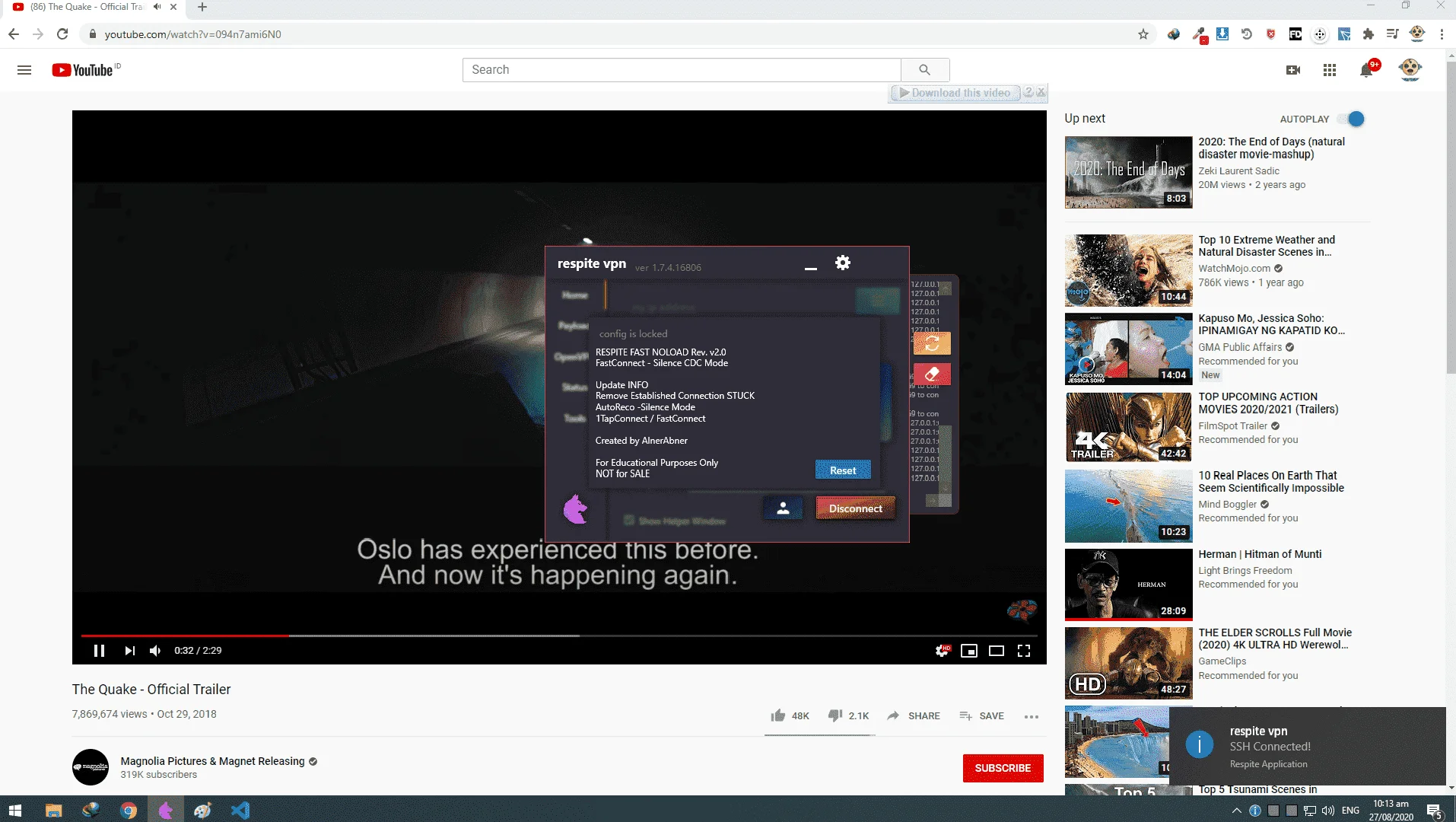This screenshot has height=822, width=1456.
Task: Click SAVE to playlist
Action: pyautogui.click(x=981, y=715)
